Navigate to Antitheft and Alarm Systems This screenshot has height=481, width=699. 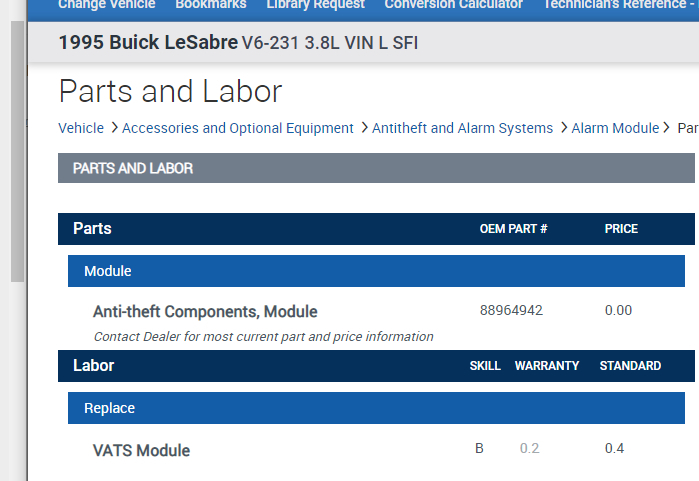(462, 128)
